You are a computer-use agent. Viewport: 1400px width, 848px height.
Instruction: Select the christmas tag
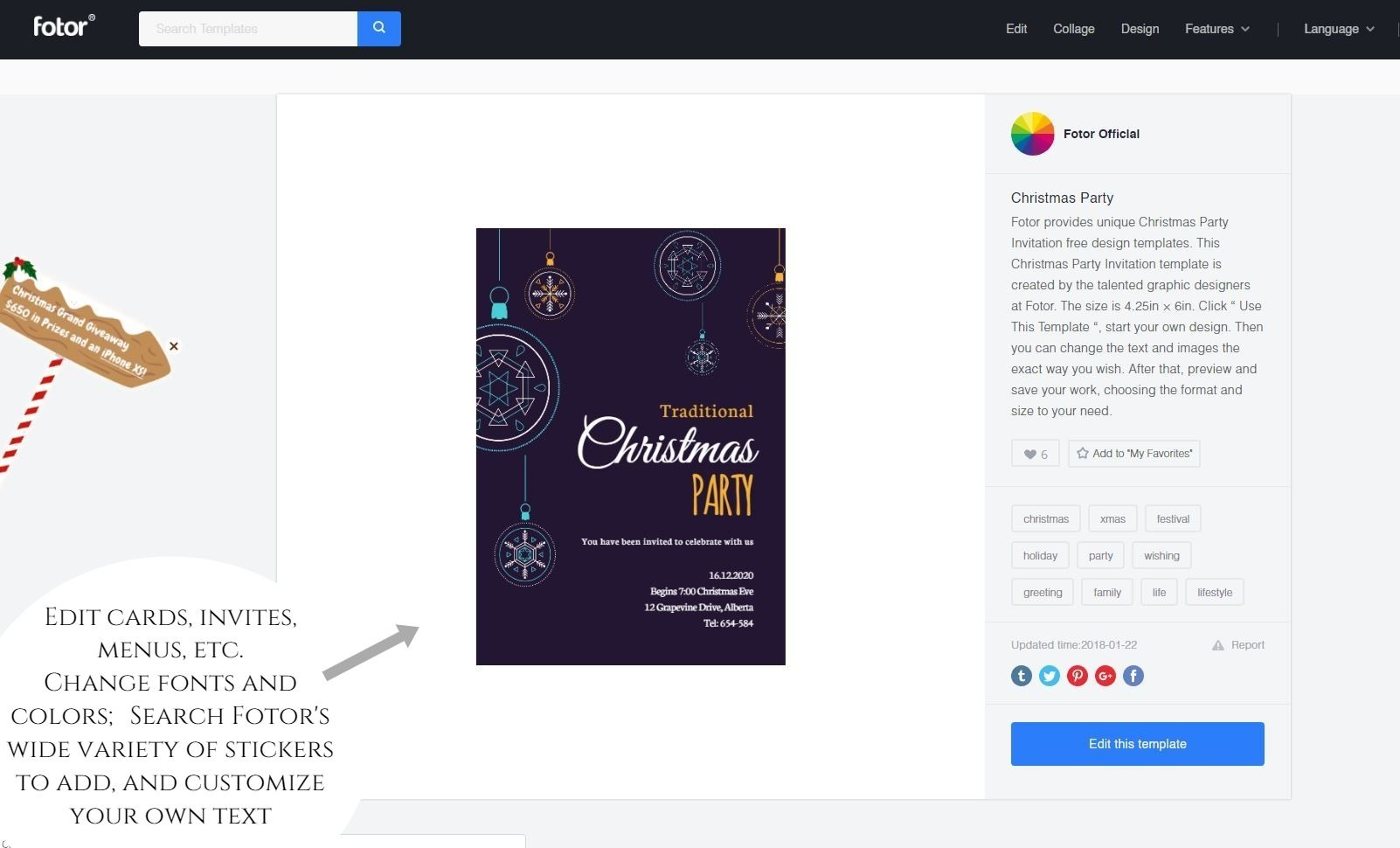coord(1046,518)
